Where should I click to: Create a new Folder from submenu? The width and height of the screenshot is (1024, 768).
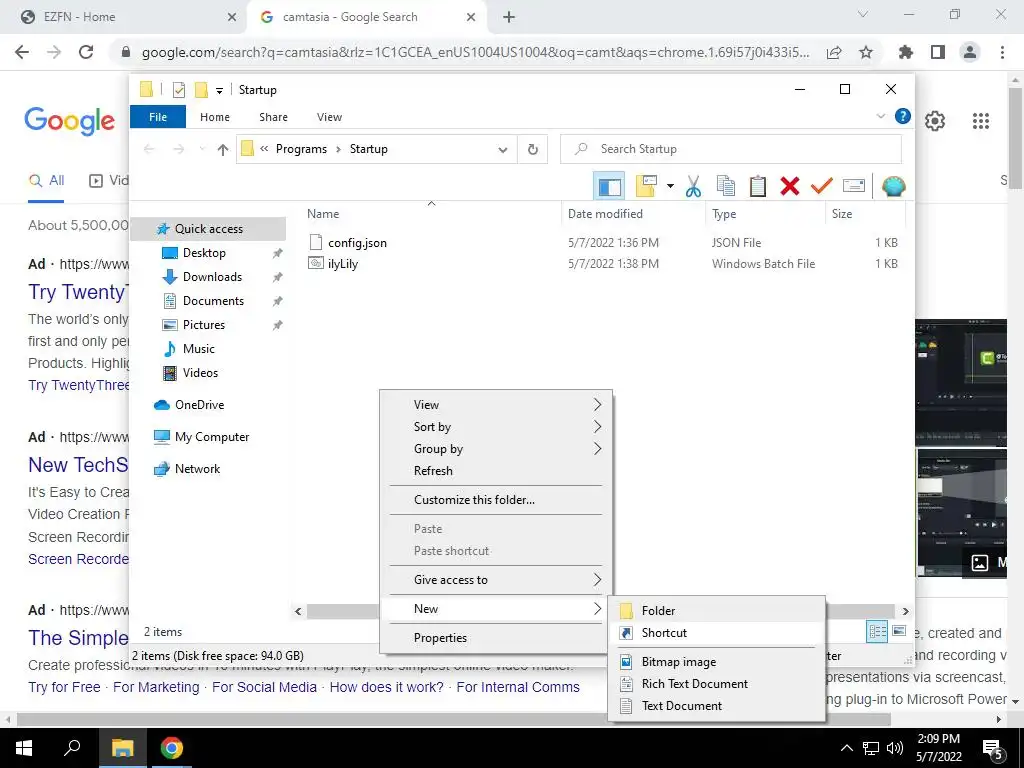point(716,611)
